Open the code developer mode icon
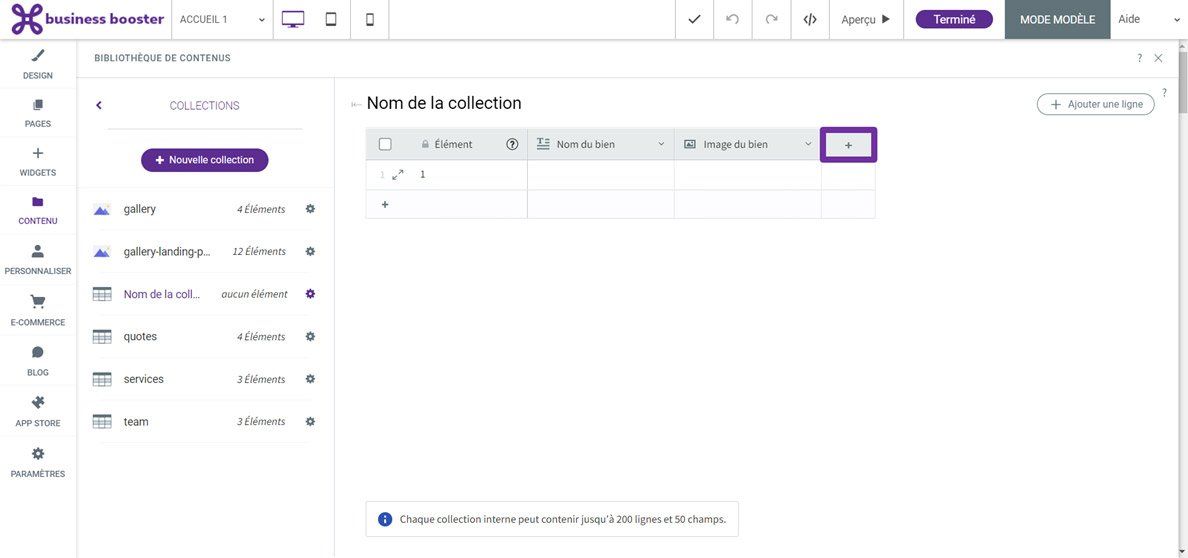 pyautogui.click(x=810, y=20)
